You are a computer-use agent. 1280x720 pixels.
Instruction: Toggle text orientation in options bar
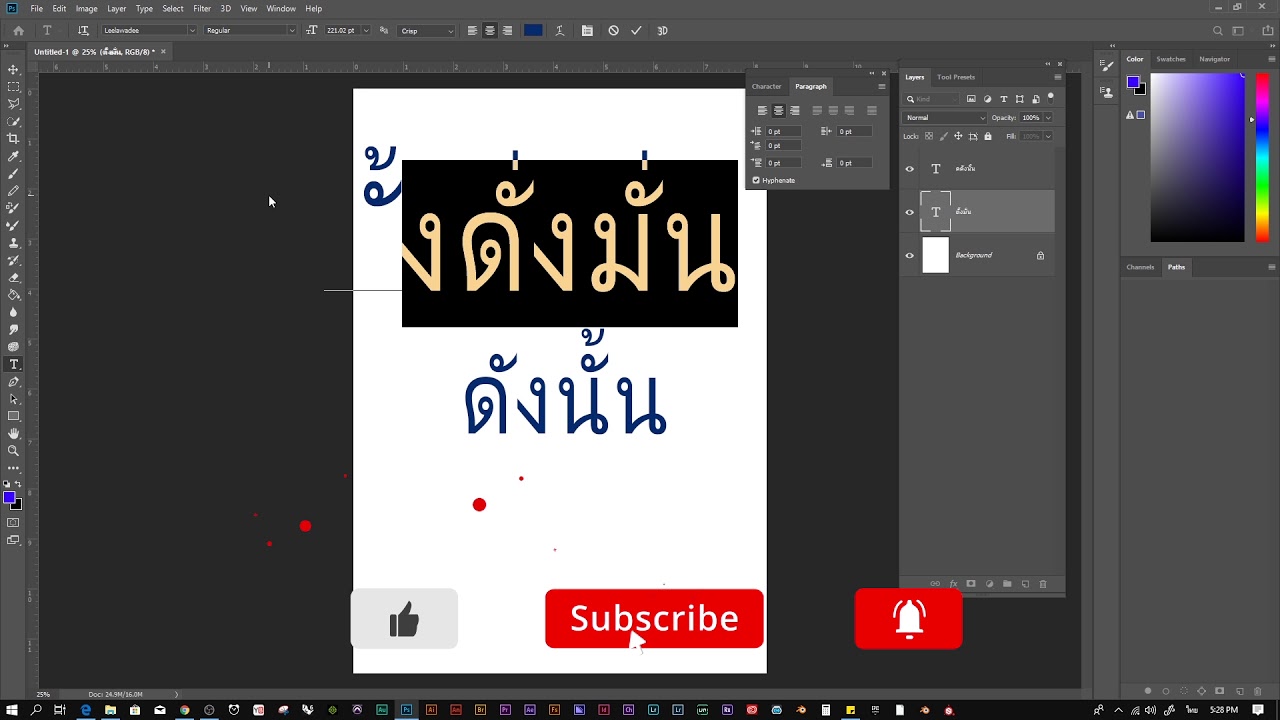[x=83, y=31]
